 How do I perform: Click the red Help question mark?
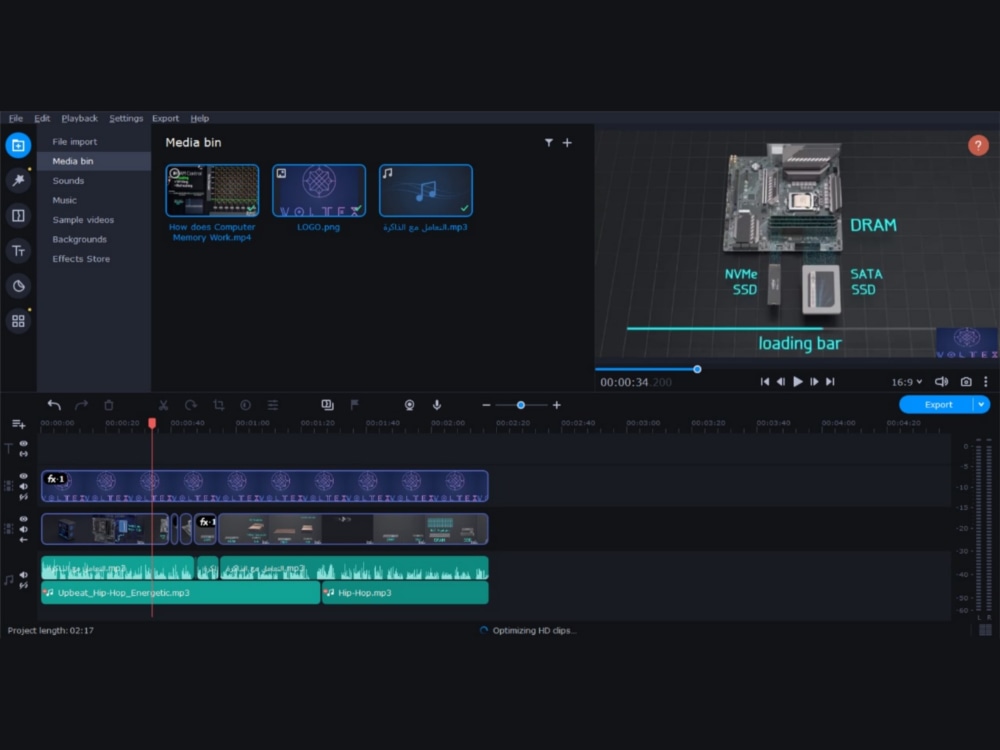[978, 145]
